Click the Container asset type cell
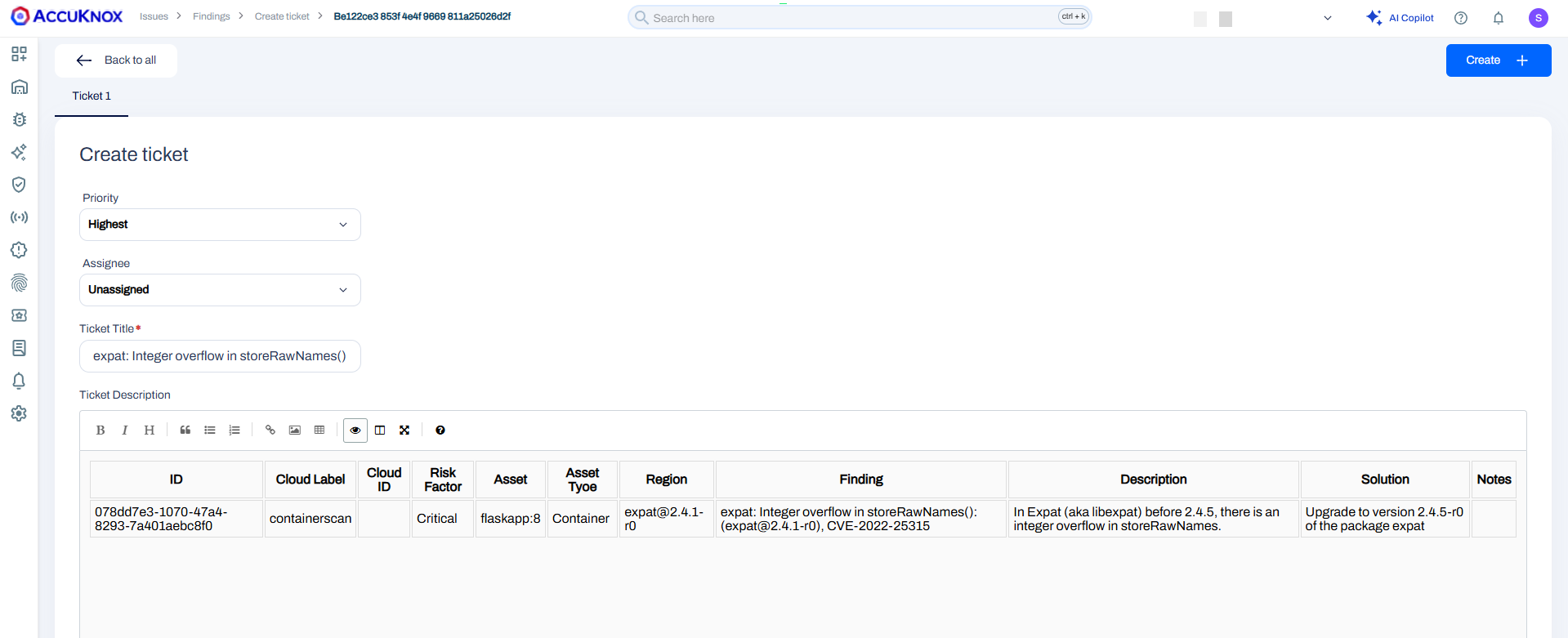 click(x=582, y=519)
